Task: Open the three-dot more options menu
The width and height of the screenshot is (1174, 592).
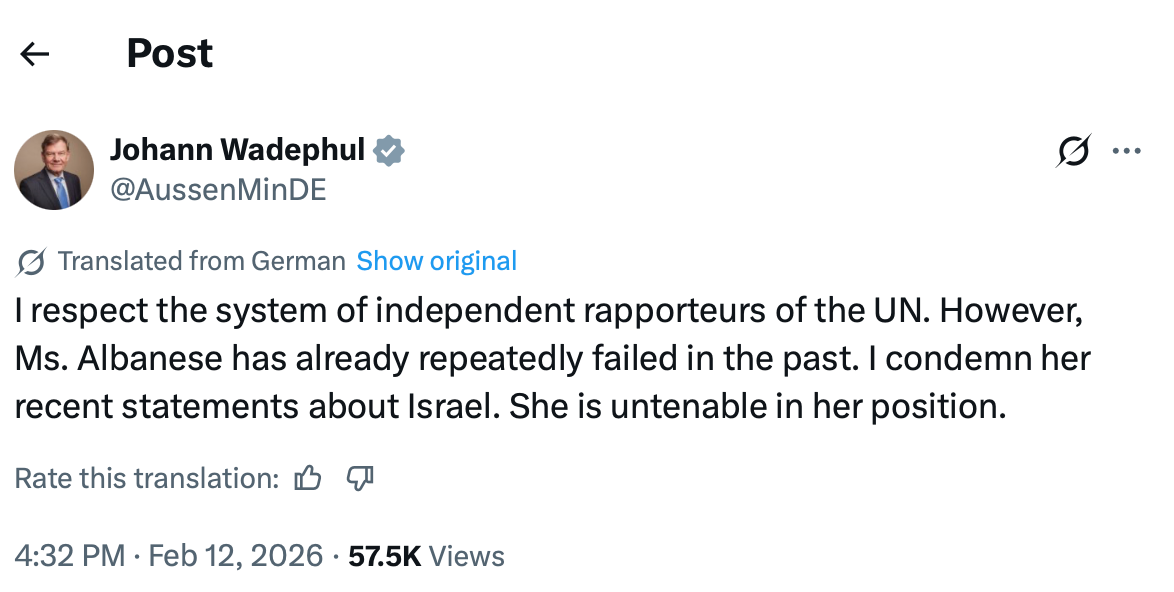Action: 1127,152
